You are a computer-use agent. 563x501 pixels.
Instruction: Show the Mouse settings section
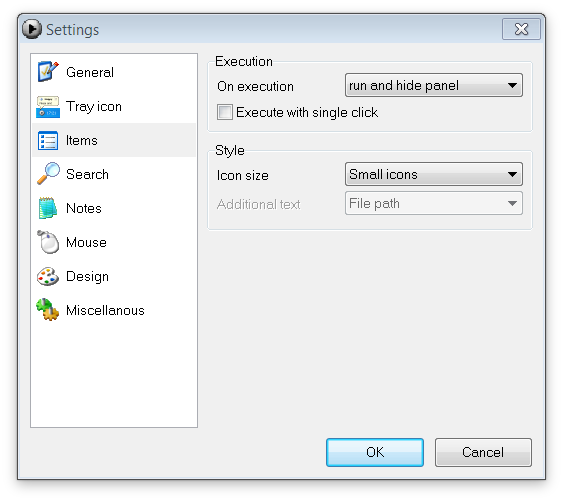86,242
